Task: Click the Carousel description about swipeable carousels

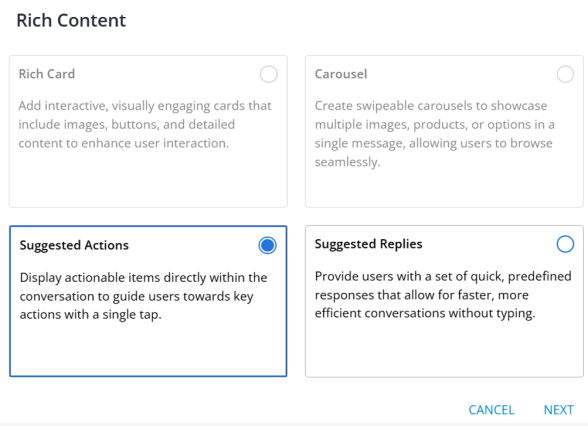Action: 435,134
